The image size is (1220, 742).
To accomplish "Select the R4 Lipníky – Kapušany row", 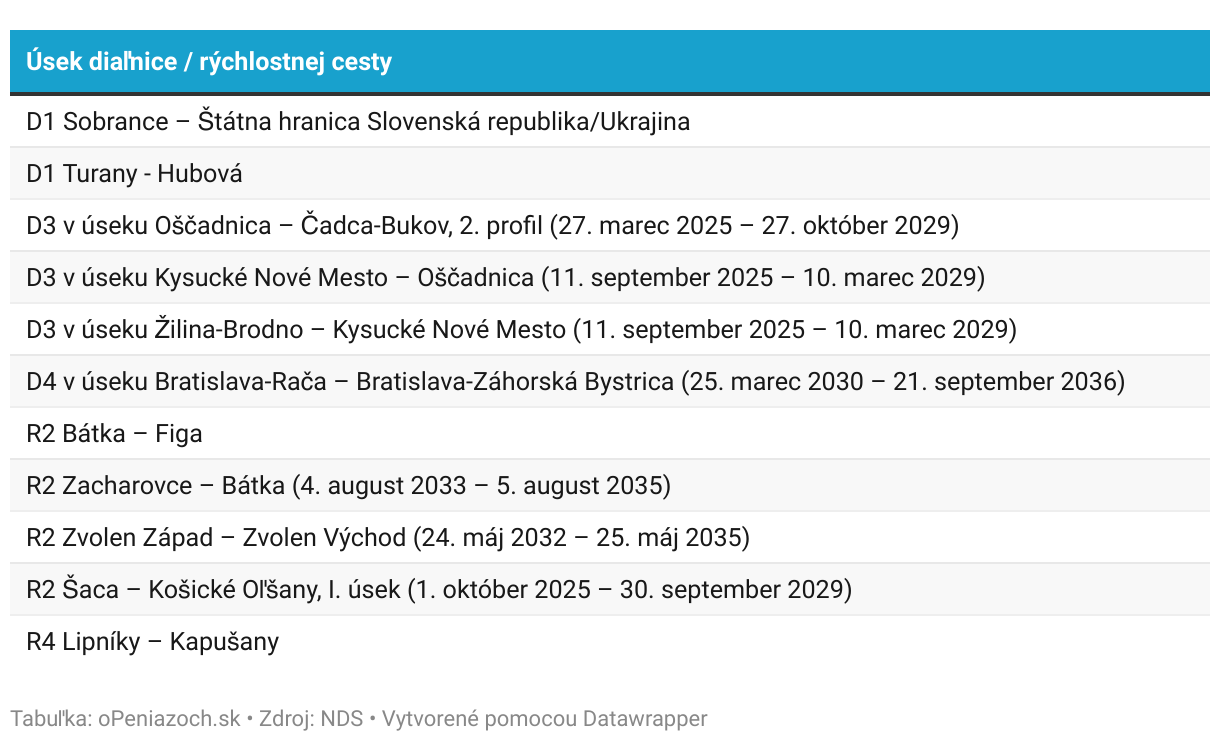I will 610,642.
